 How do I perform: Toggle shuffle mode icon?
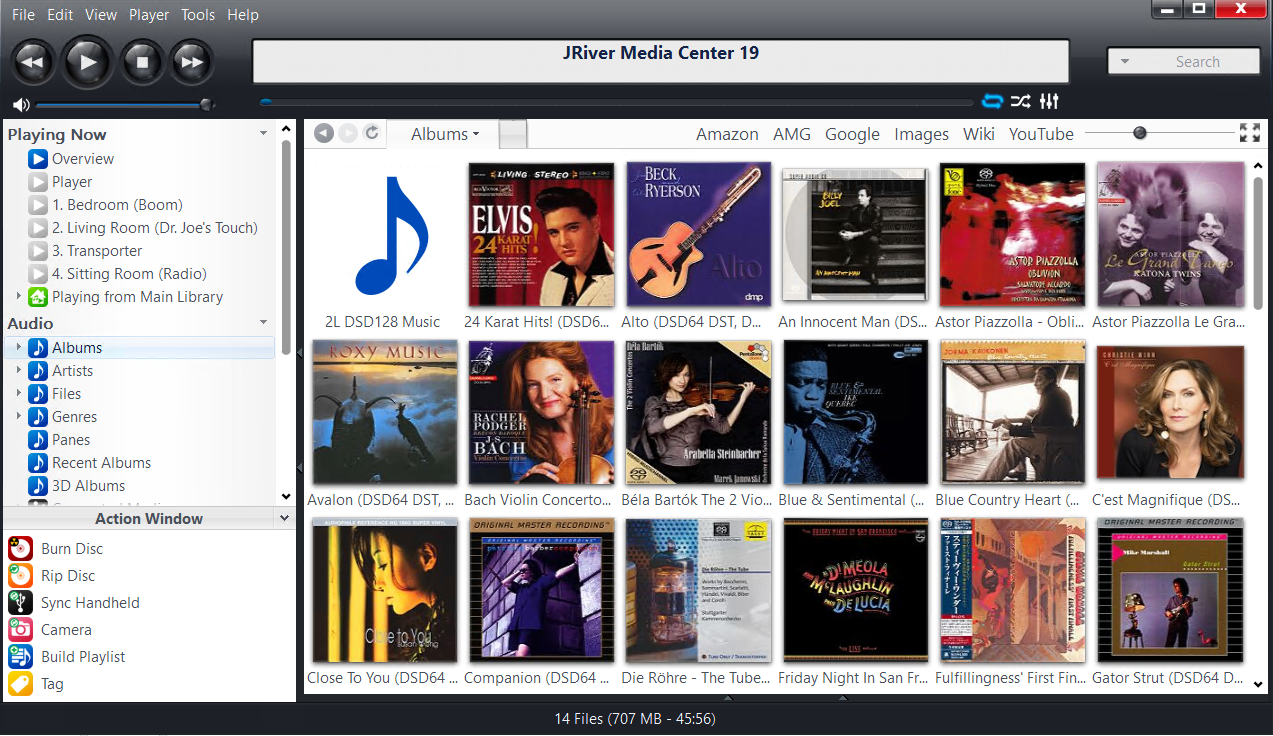(1020, 101)
